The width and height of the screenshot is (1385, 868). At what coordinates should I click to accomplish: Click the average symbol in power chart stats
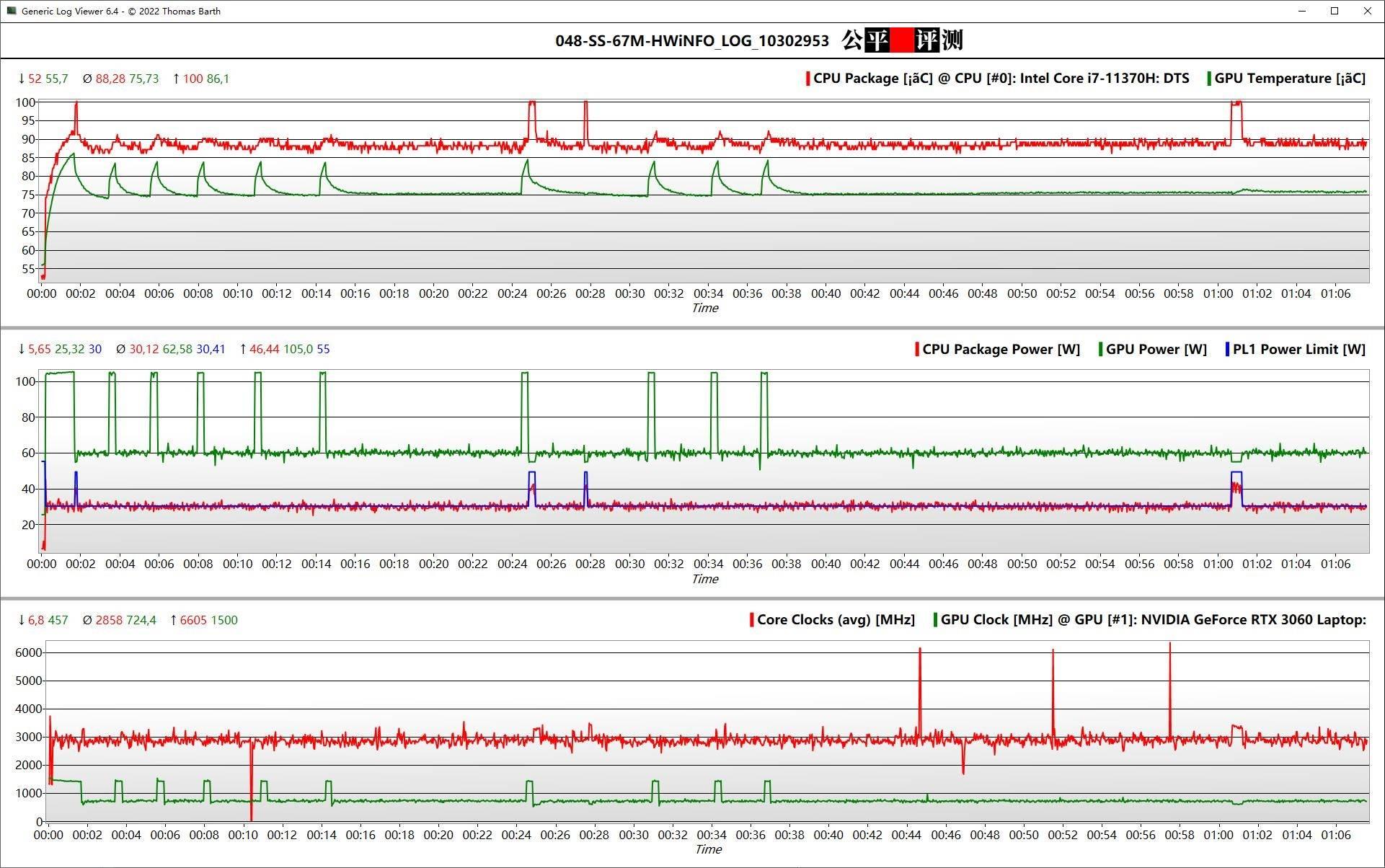tap(120, 350)
